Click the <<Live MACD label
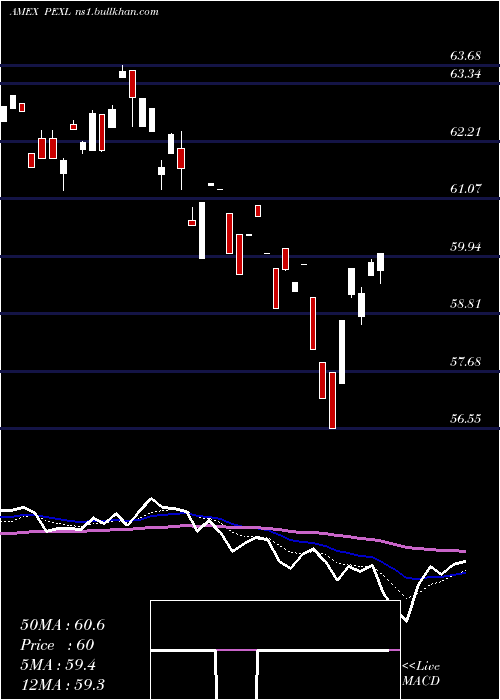Viewport: 500px width, 700px height. click(x=421, y=673)
